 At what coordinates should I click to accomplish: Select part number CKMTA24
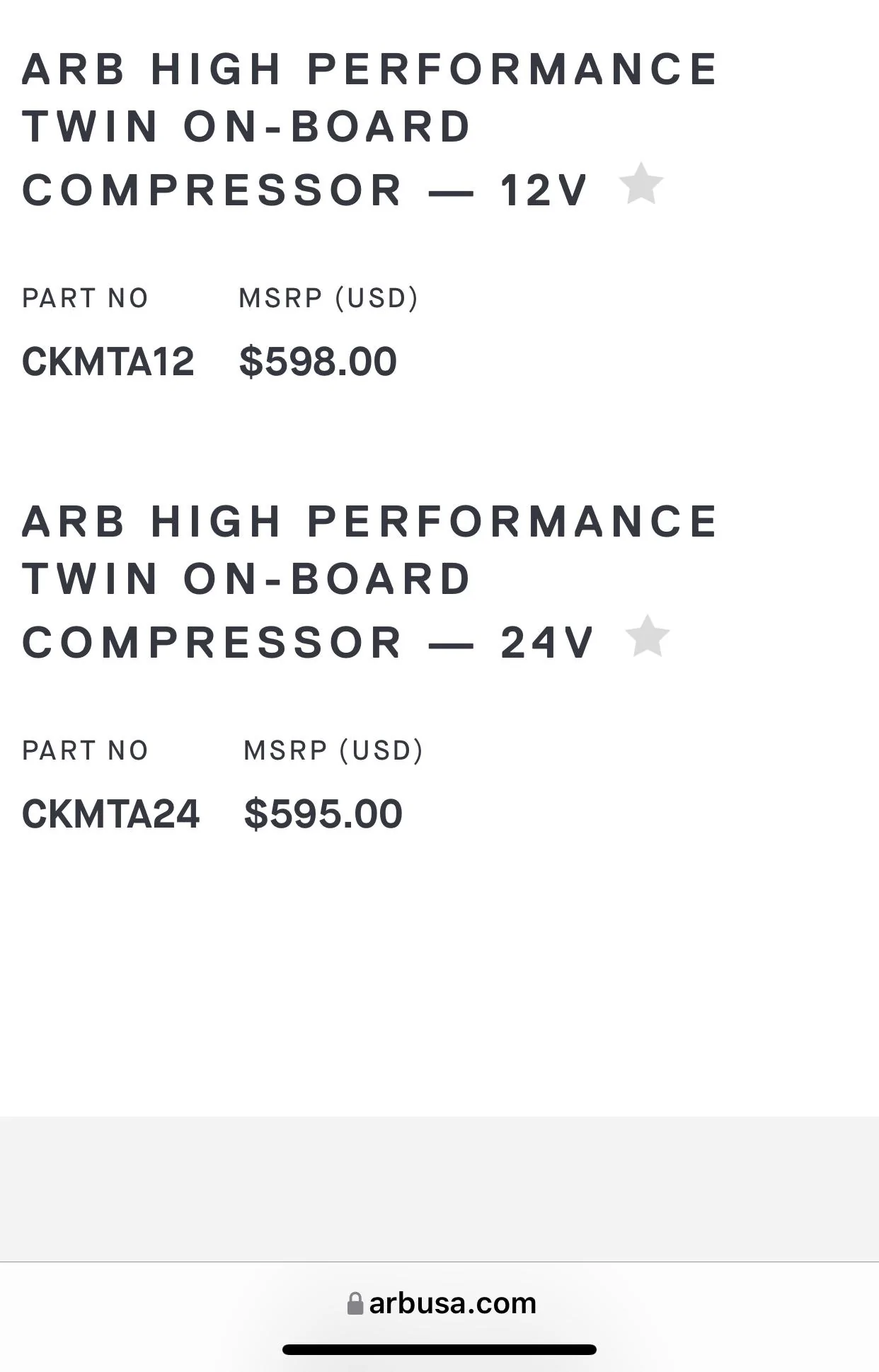tap(111, 814)
